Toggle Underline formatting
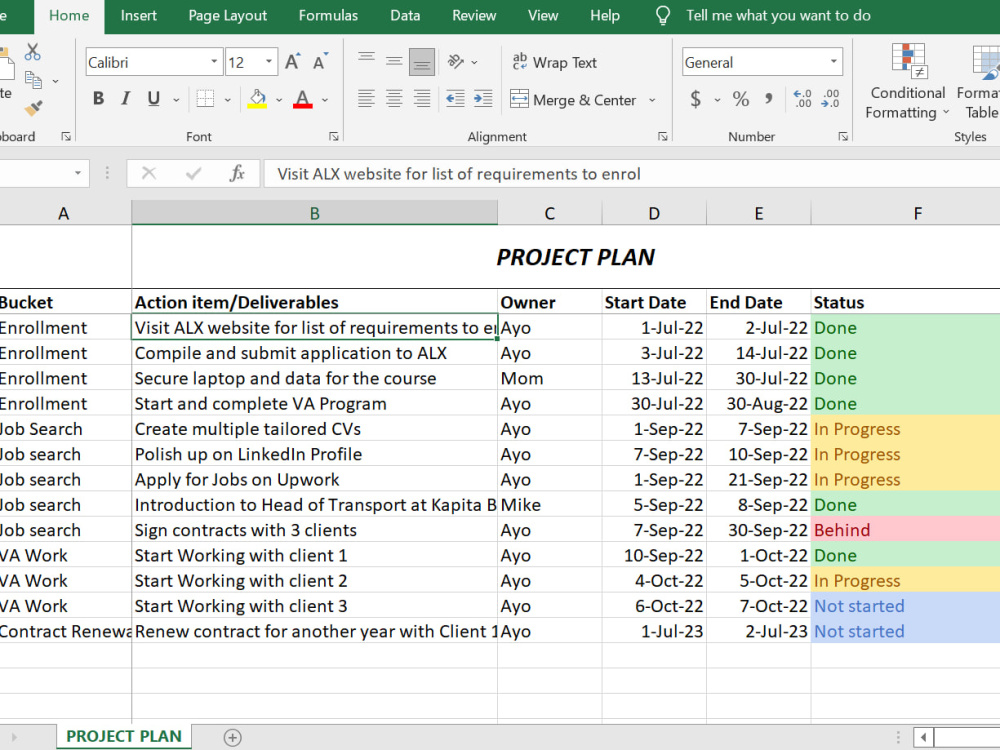Screen dimensions: 1000x750 click(x=154, y=99)
